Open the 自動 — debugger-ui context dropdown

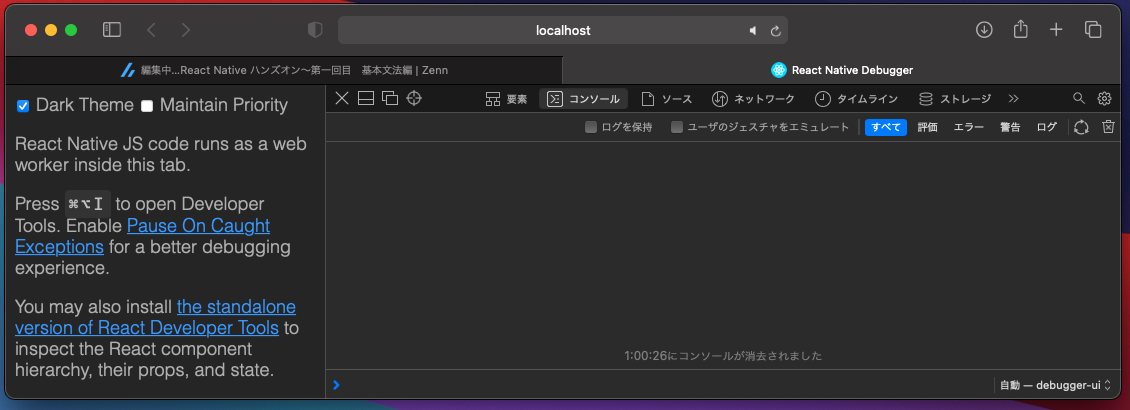[1055, 385]
